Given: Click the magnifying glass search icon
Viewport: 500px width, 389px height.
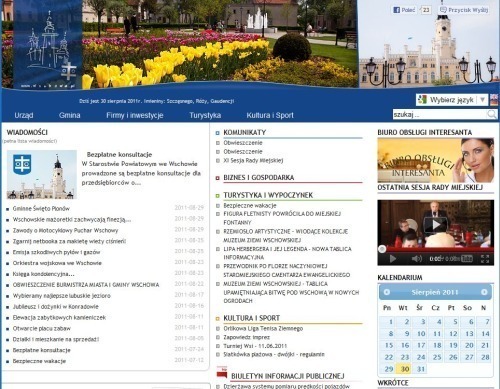Looking at the screenshot, I should [x=492, y=114].
